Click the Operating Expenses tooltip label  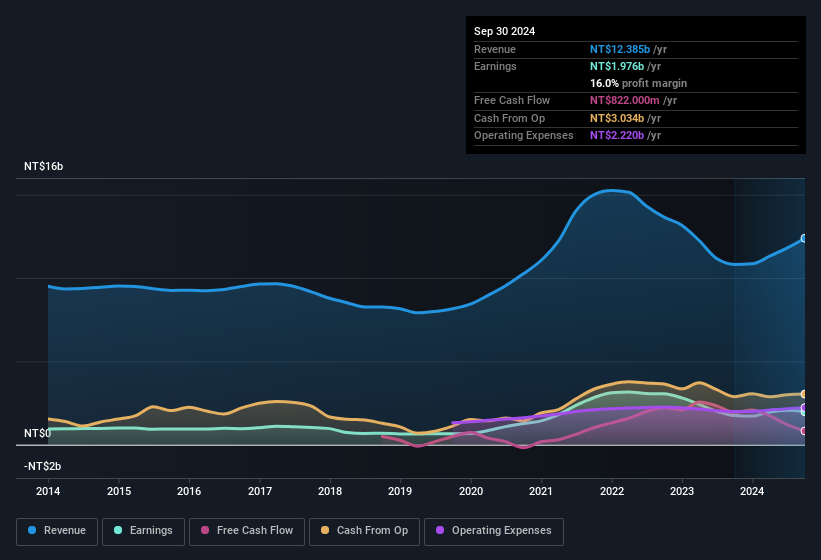pyautogui.click(x=524, y=136)
